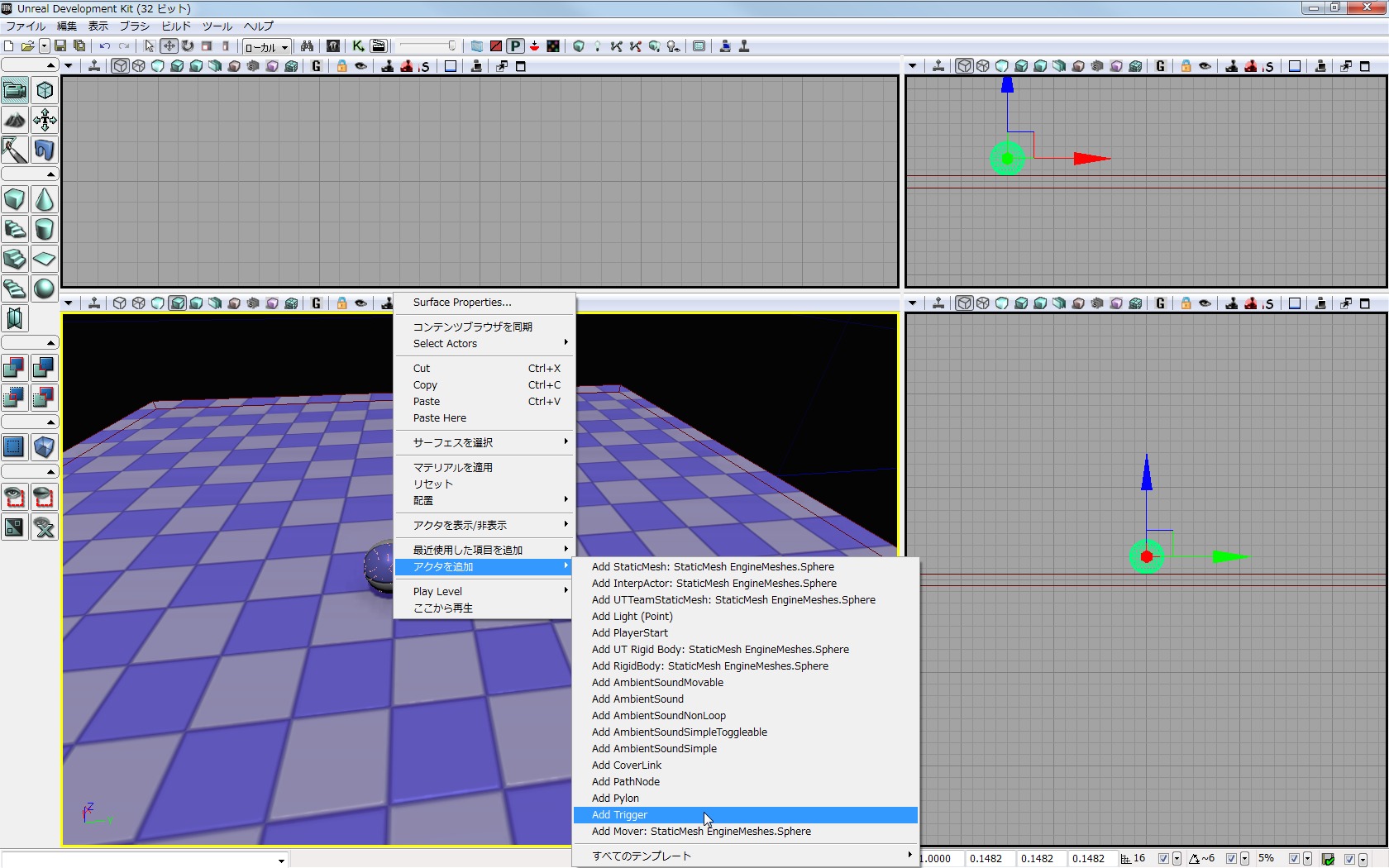Click Add PlayerStart in the submenu
The image size is (1389, 868).
[630, 633]
